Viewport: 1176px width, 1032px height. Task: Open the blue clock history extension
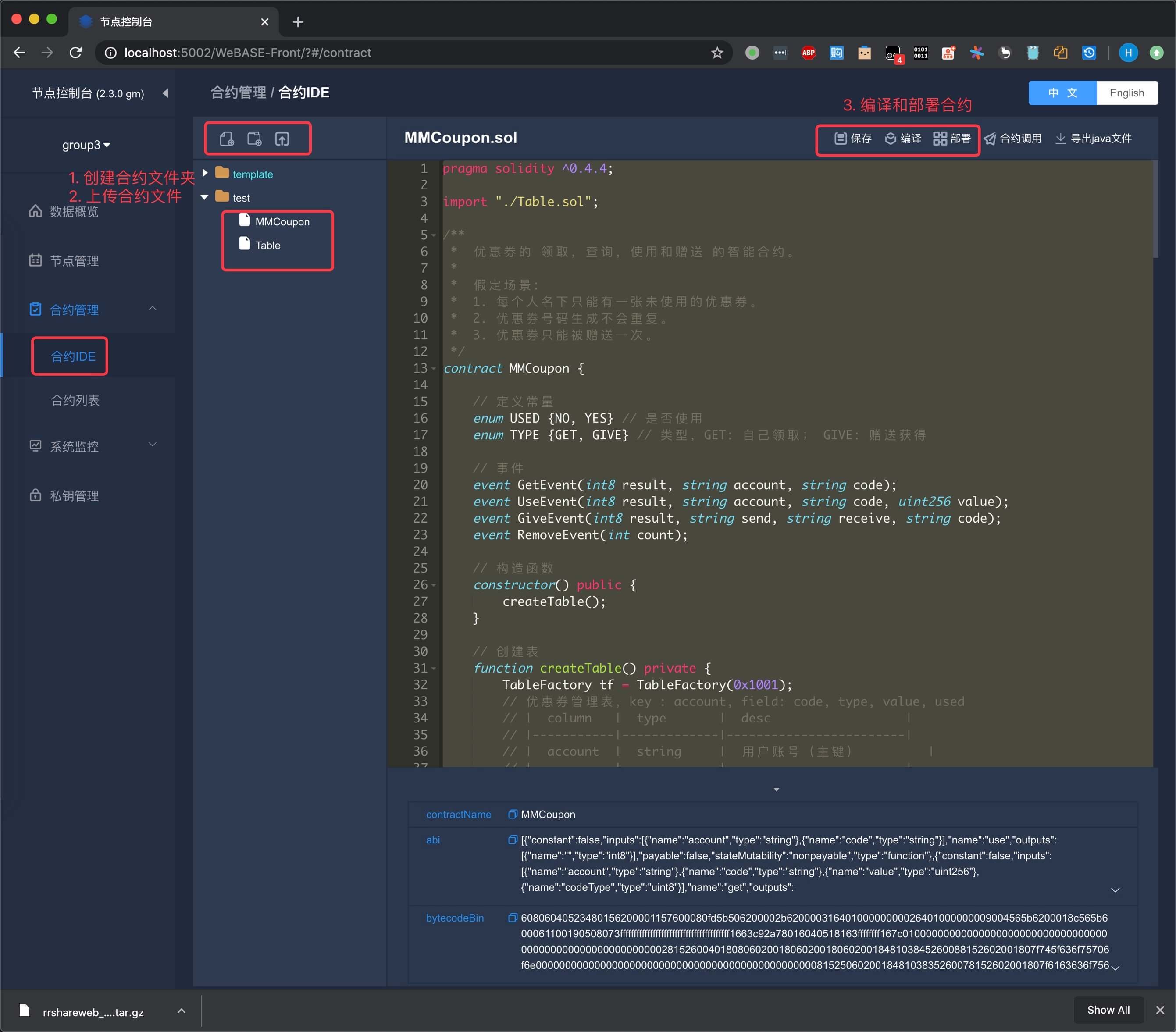pyautogui.click(x=1089, y=53)
